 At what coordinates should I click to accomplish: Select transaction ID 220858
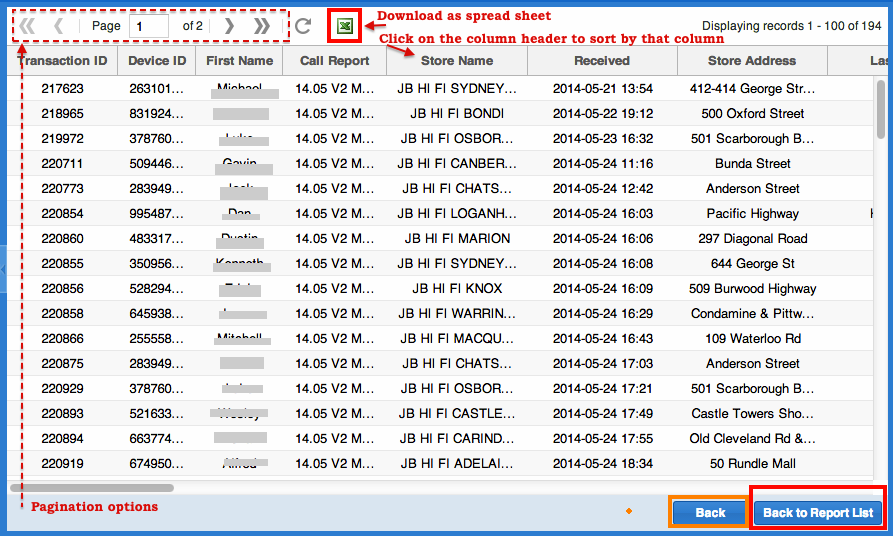[x=62, y=314]
